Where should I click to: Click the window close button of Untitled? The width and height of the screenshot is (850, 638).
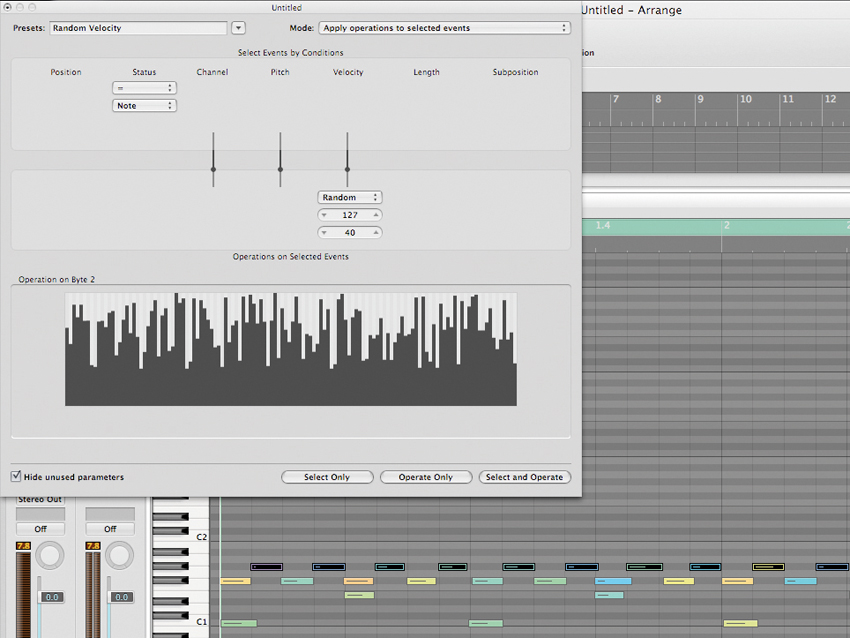tap(8, 7)
